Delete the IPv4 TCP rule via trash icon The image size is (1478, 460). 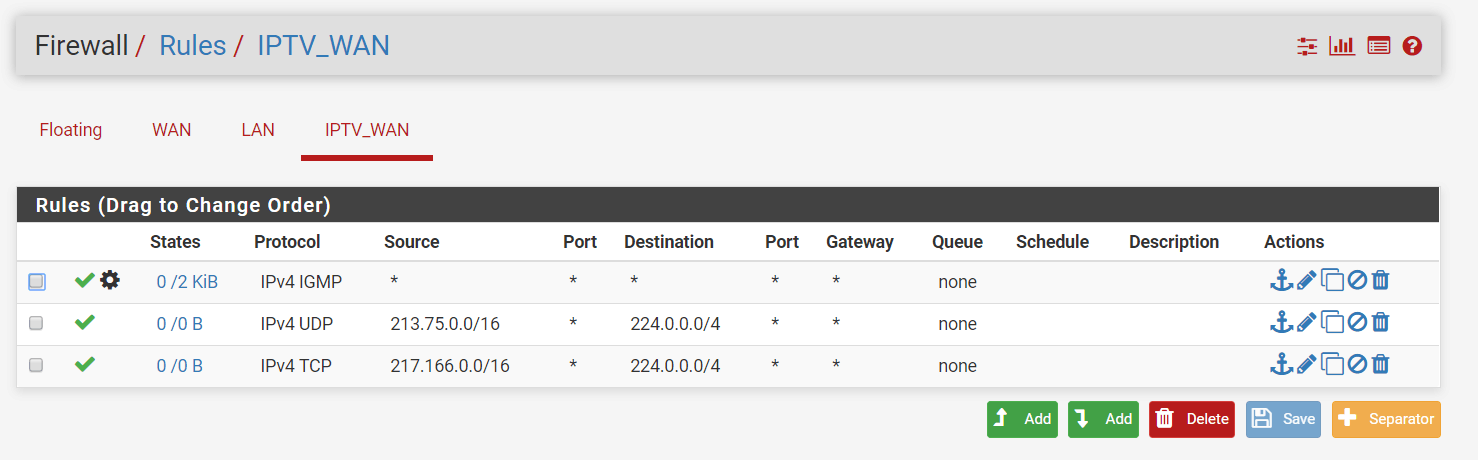(1380, 365)
